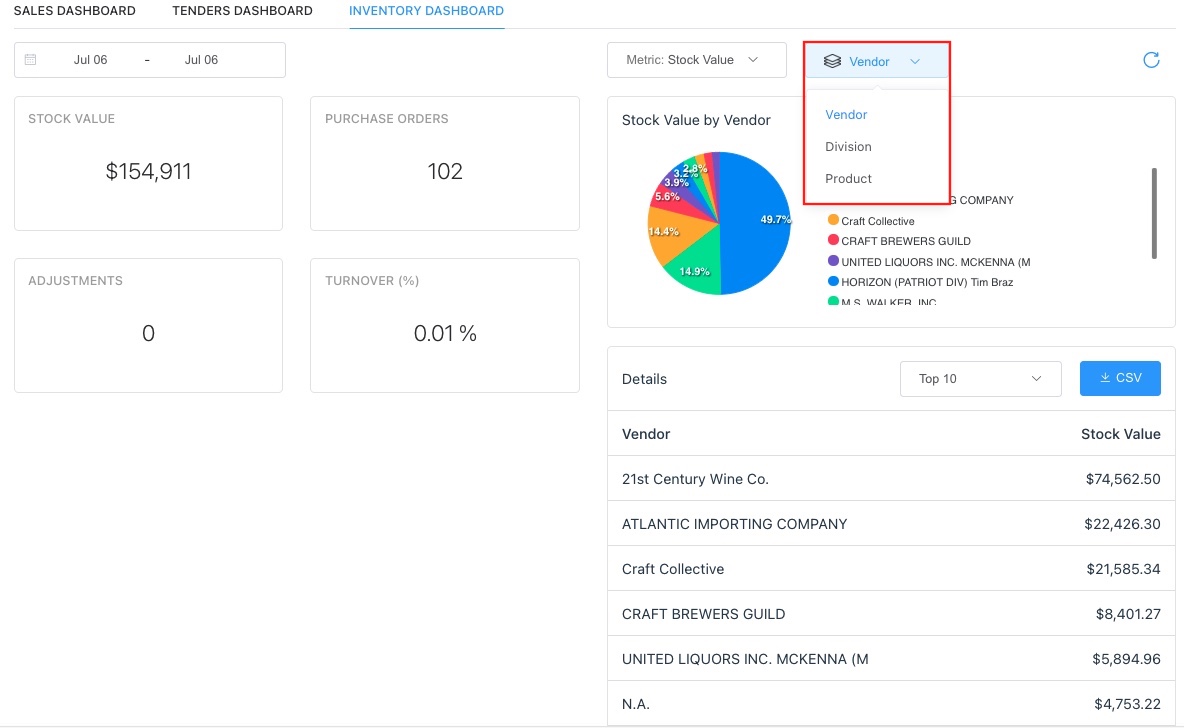Toggle CRAFT BREWERS GUILD legend entry
1184x728 pixels.
click(905, 241)
